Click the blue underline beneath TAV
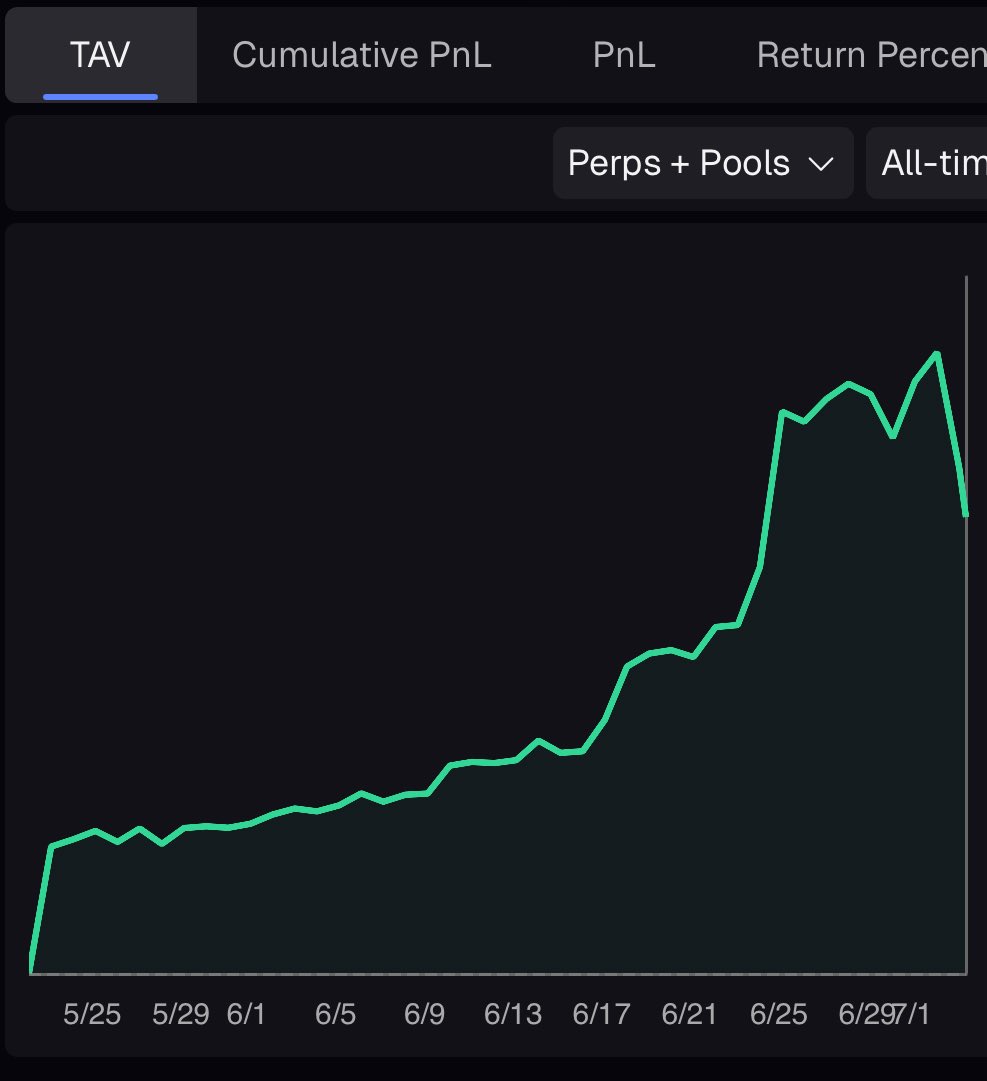This screenshot has height=1081, width=987. coord(100,97)
